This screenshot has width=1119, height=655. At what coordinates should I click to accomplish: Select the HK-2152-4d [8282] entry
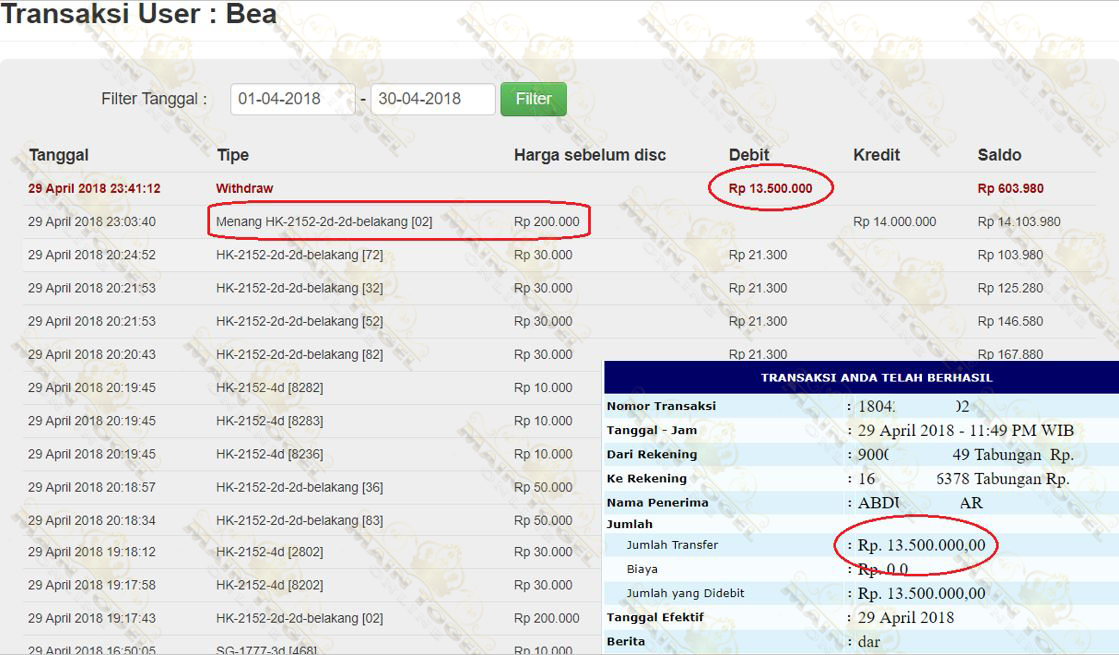pyautogui.click(x=269, y=388)
